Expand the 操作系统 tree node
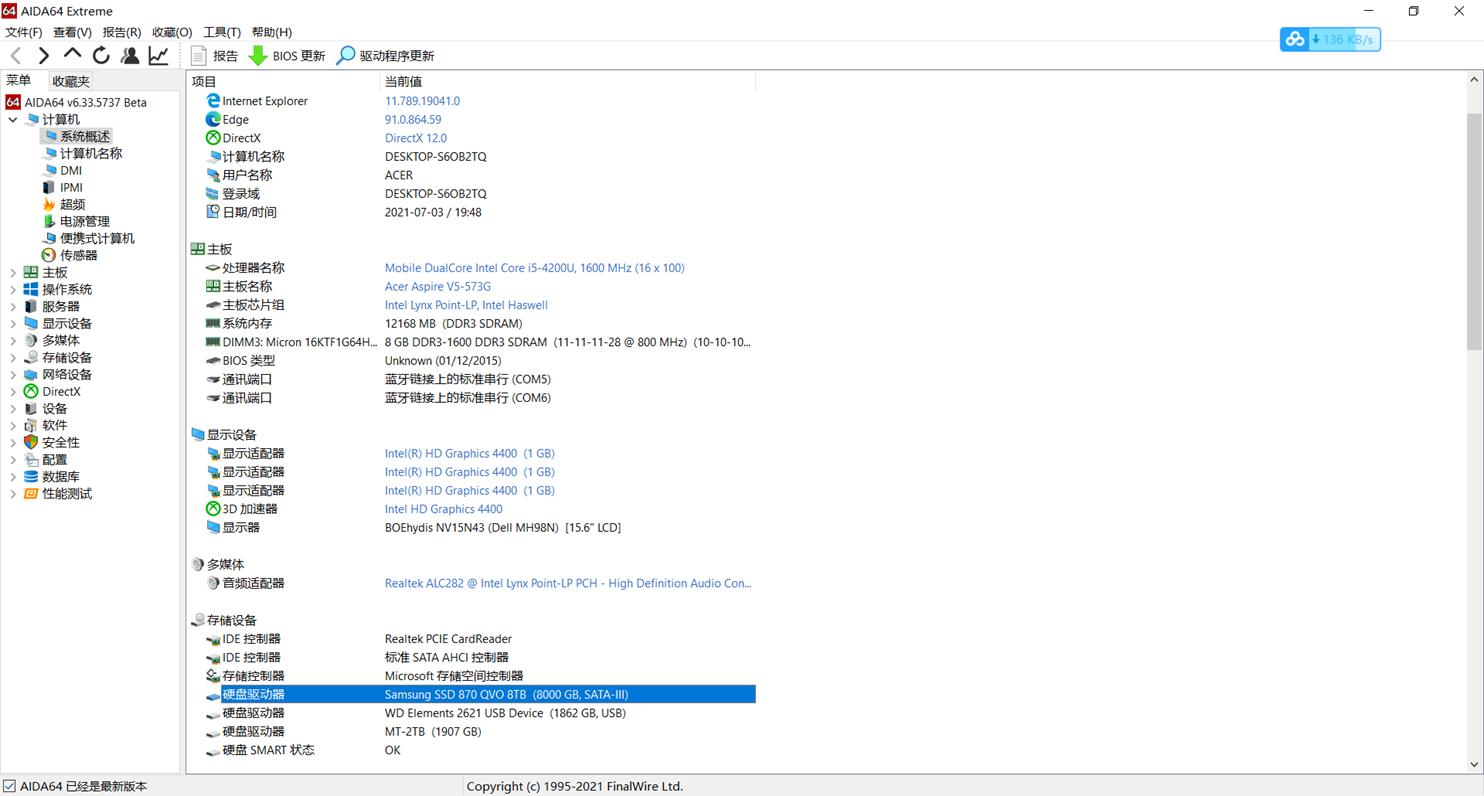 (x=13, y=290)
